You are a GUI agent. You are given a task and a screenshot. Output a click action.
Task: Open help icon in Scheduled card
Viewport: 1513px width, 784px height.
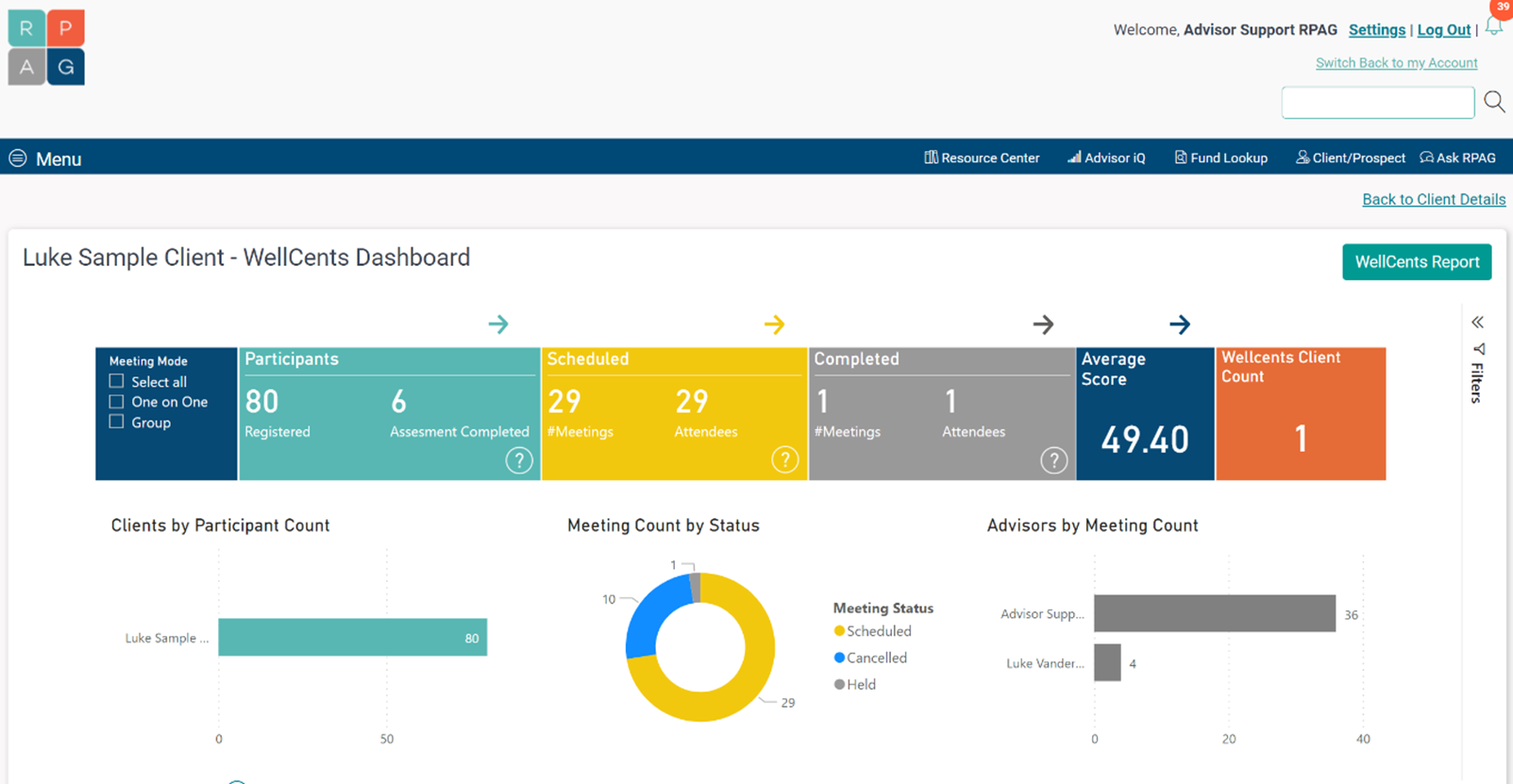pyautogui.click(x=785, y=459)
